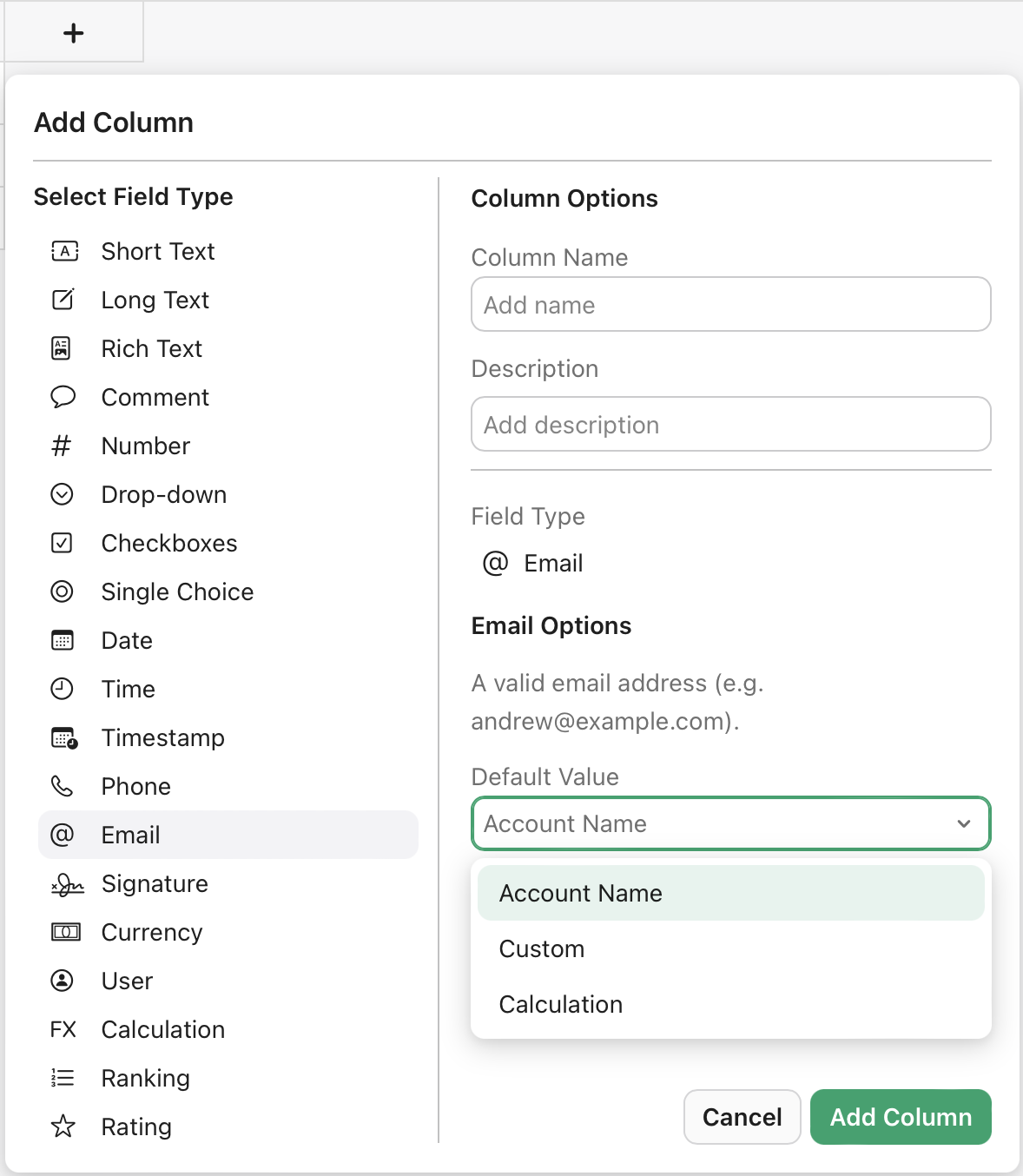The image size is (1023, 1176).
Task: Select the Timestamp field type
Action: (x=162, y=737)
